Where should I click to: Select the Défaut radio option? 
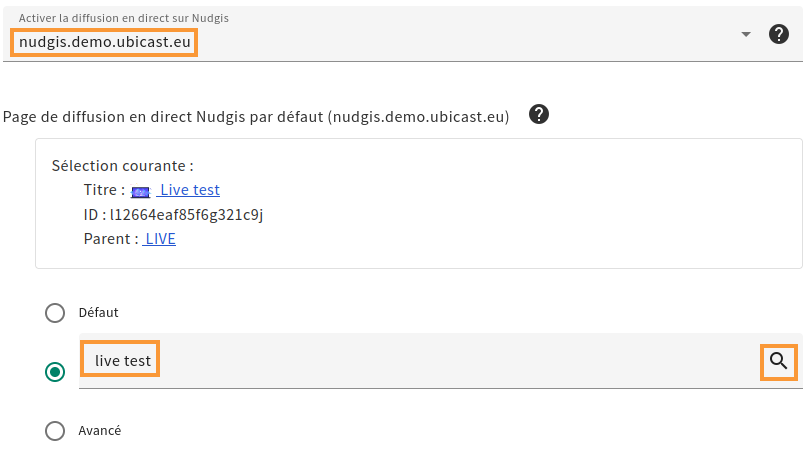coord(55,313)
